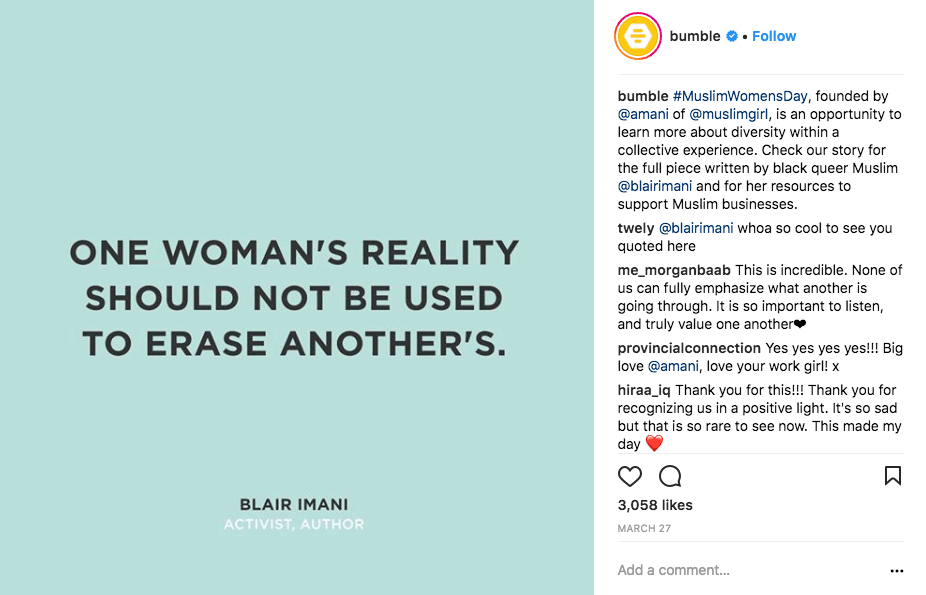Open twely's commenter profile

tap(635, 228)
